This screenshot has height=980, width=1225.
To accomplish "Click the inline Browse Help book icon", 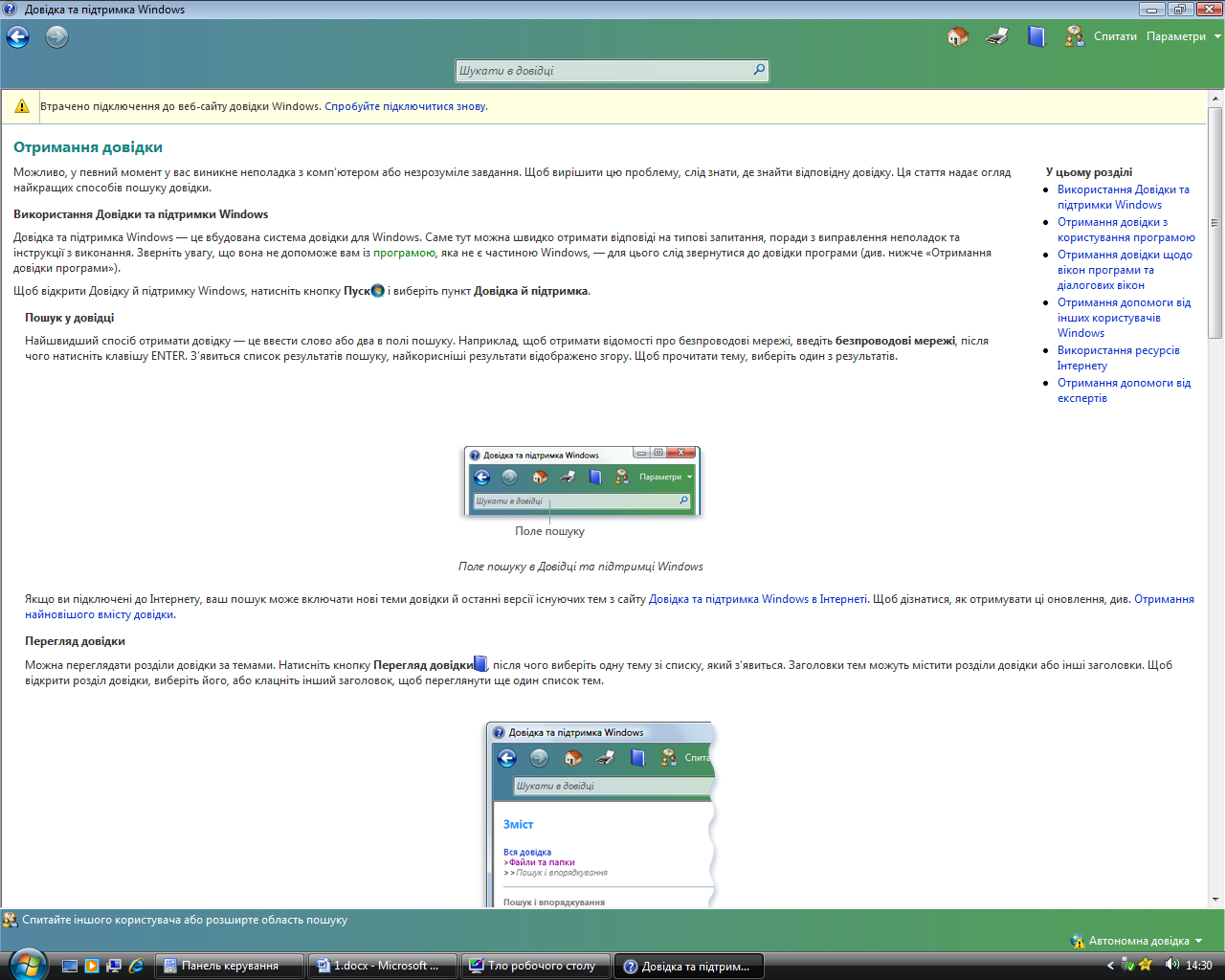I will tap(480, 663).
